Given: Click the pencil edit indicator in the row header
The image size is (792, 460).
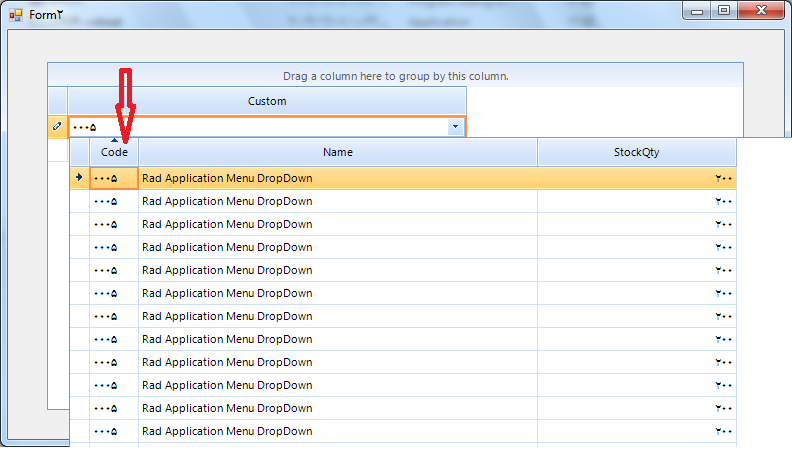Looking at the screenshot, I should (x=57, y=127).
